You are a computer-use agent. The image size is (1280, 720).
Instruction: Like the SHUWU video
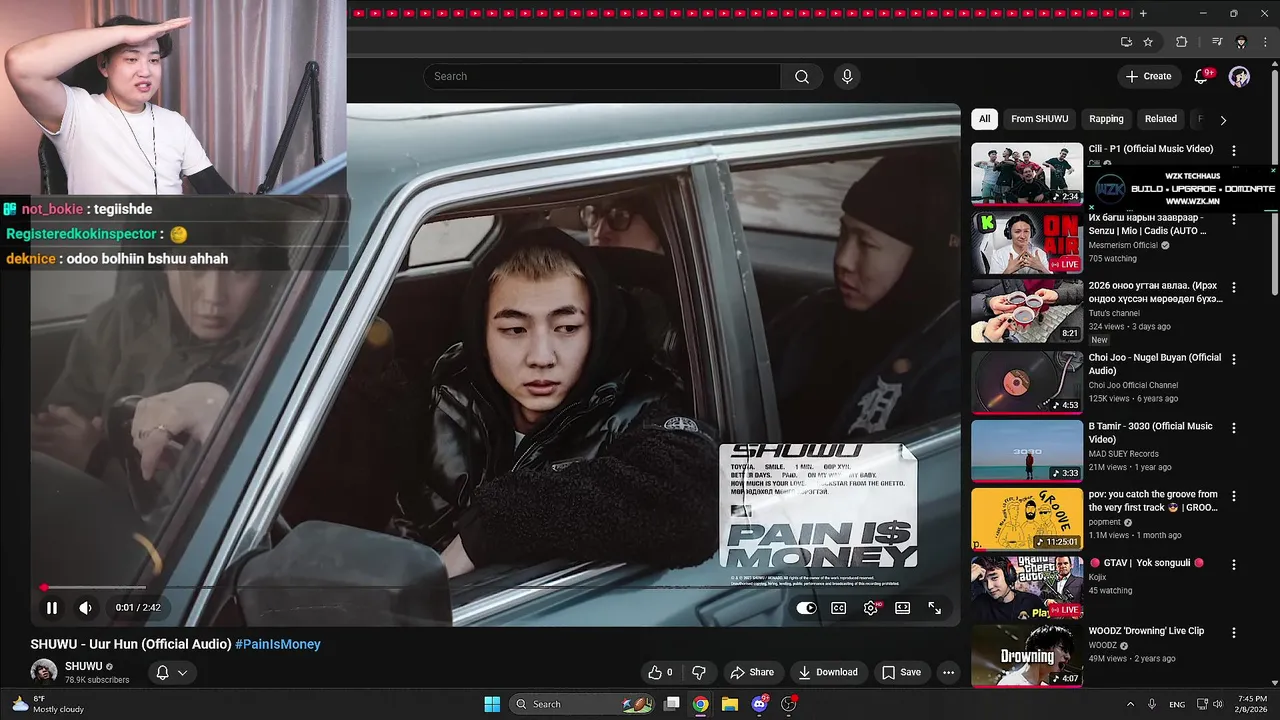coord(660,672)
